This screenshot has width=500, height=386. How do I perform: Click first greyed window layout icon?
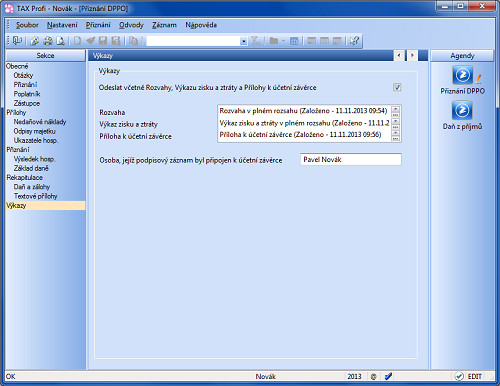[311, 41]
